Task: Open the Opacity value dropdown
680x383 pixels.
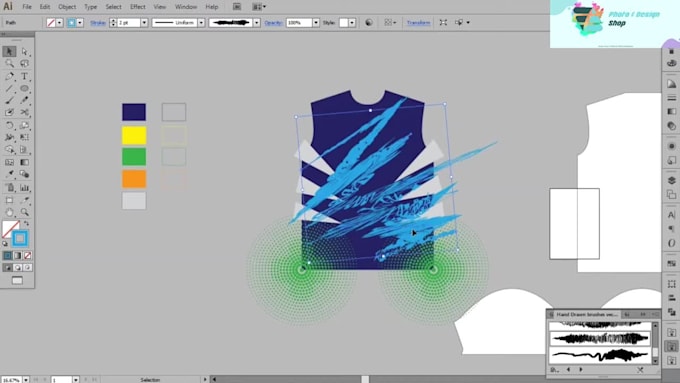Action: (x=316, y=23)
